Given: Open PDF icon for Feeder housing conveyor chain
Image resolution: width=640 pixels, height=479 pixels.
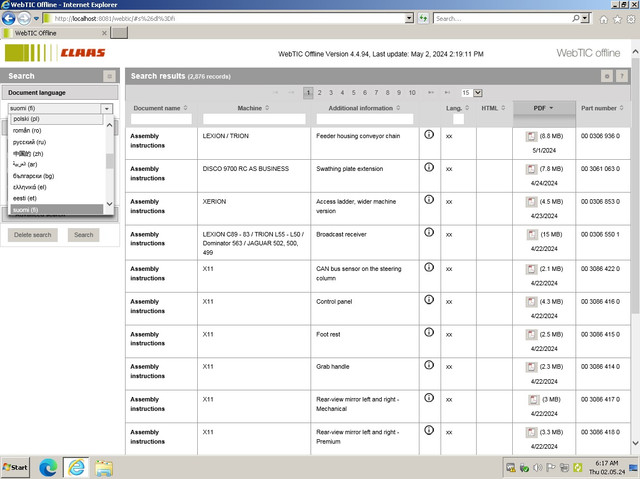Looking at the screenshot, I should (x=531, y=136).
